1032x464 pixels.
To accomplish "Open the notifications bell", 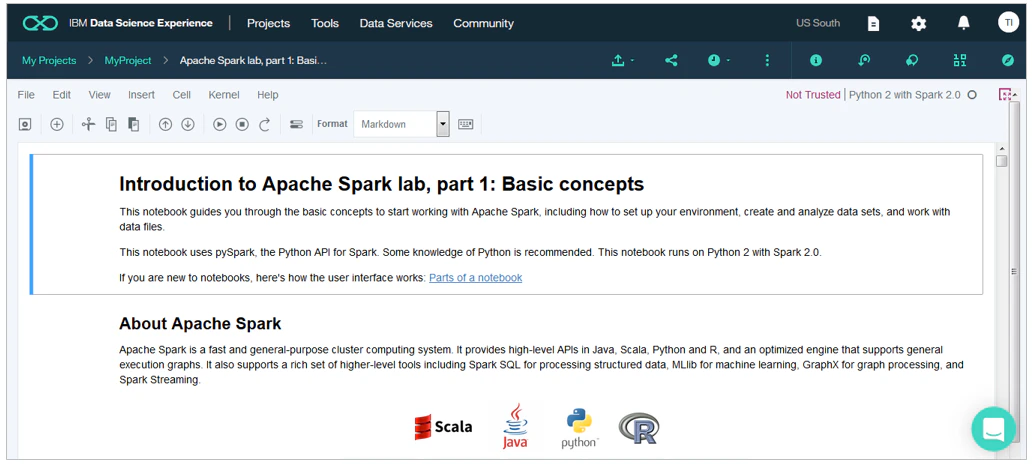I will (x=964, y=23).
